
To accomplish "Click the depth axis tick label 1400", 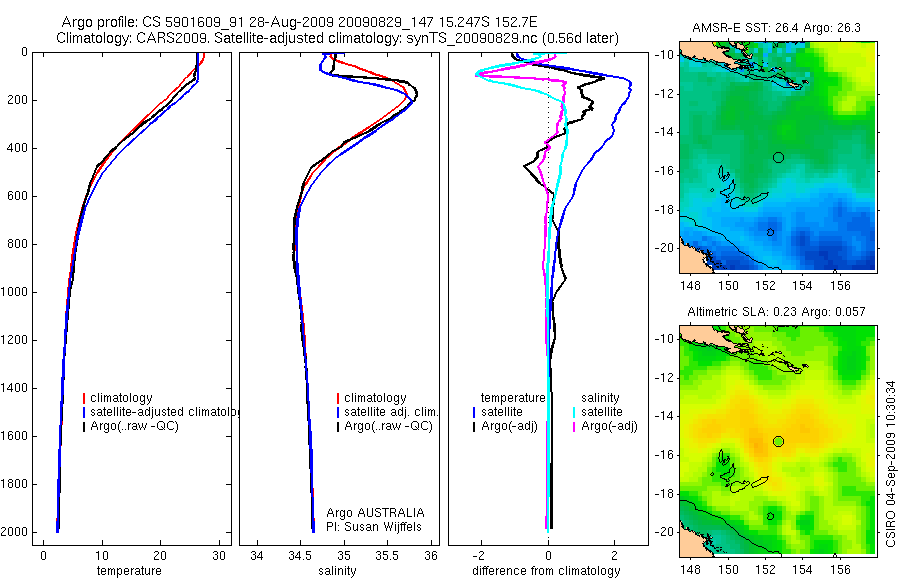I will click(x=15, y=388).
